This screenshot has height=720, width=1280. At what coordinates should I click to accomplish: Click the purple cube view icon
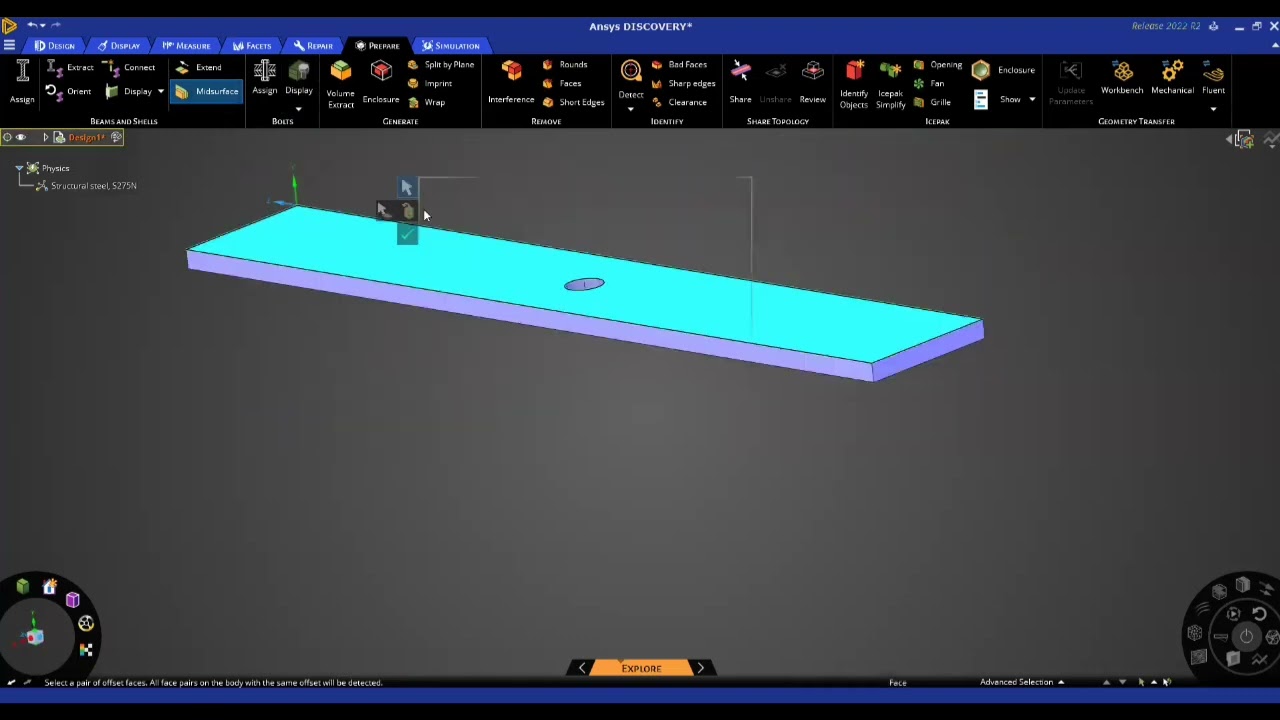[73, 600]
